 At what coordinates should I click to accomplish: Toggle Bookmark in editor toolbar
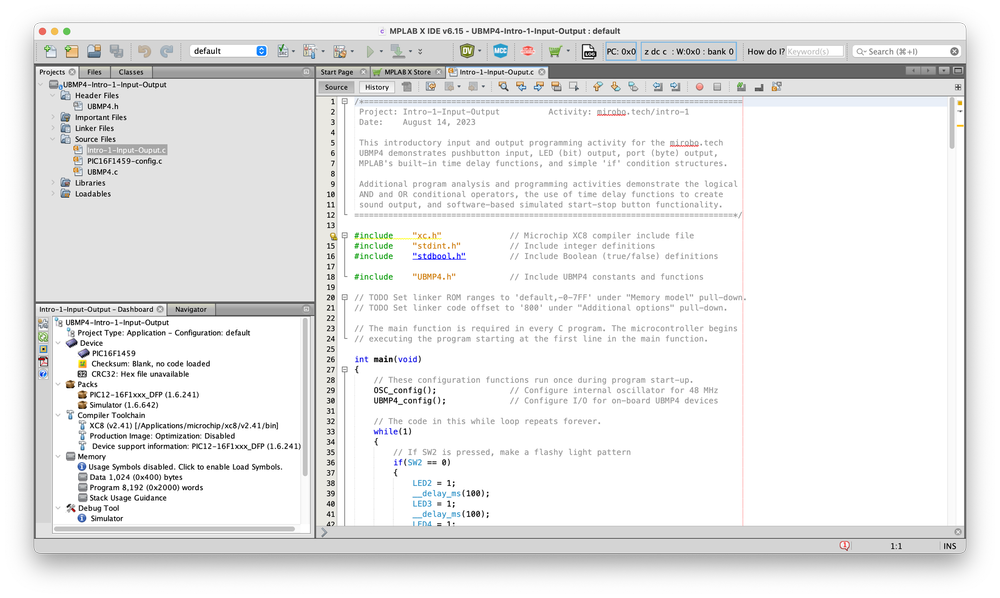coord(633,87)
